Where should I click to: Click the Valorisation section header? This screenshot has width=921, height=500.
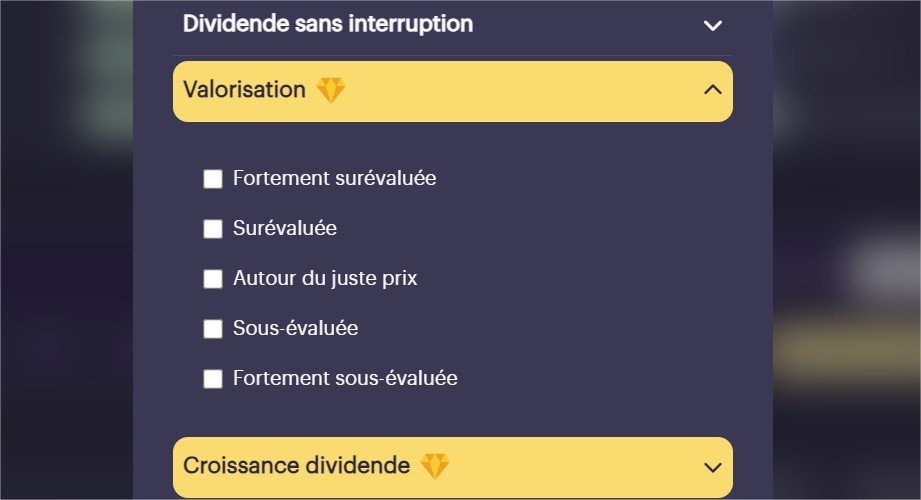click(453, 91)
